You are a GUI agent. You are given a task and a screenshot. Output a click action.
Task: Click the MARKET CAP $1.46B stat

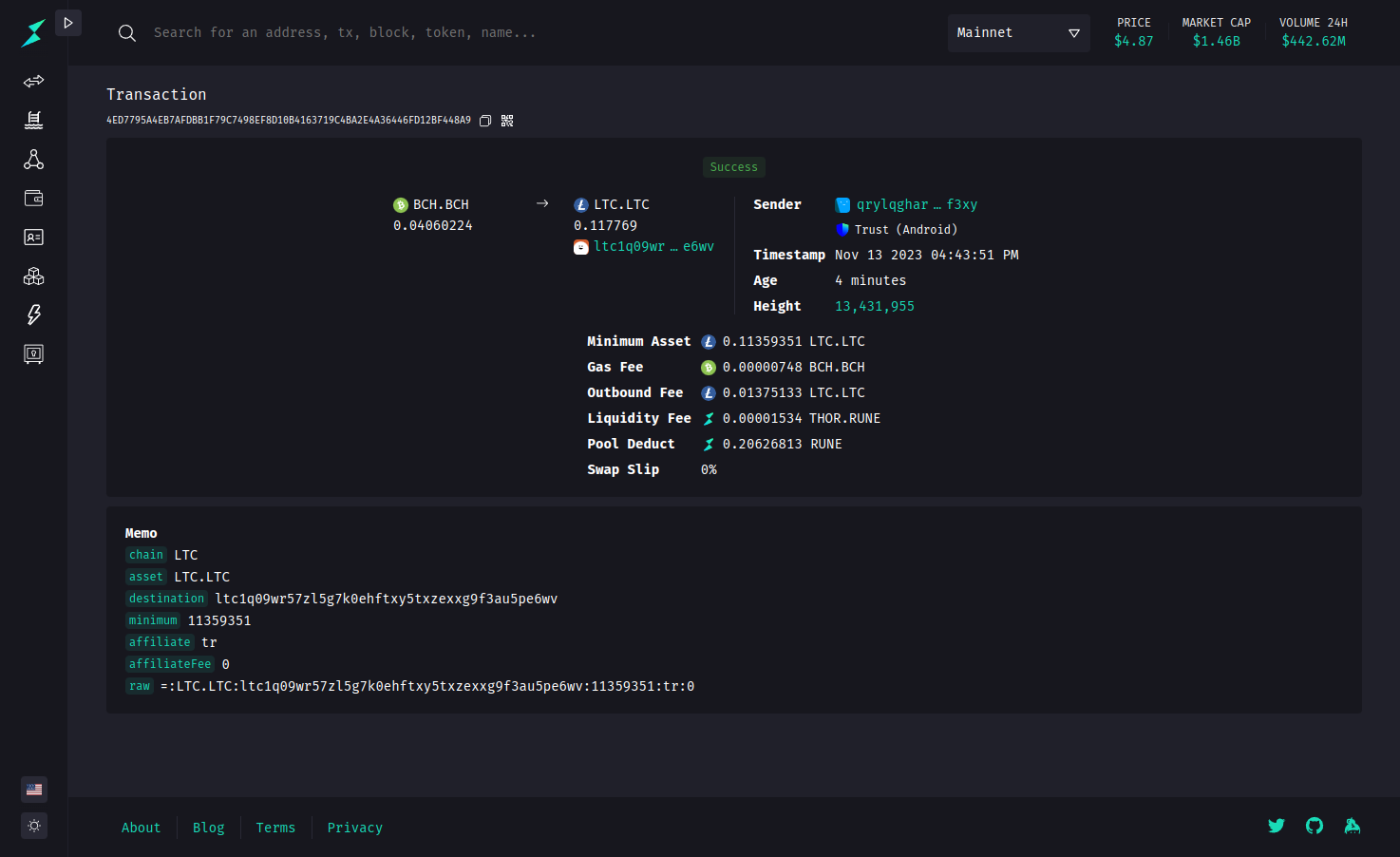(x=1217, y=32)
